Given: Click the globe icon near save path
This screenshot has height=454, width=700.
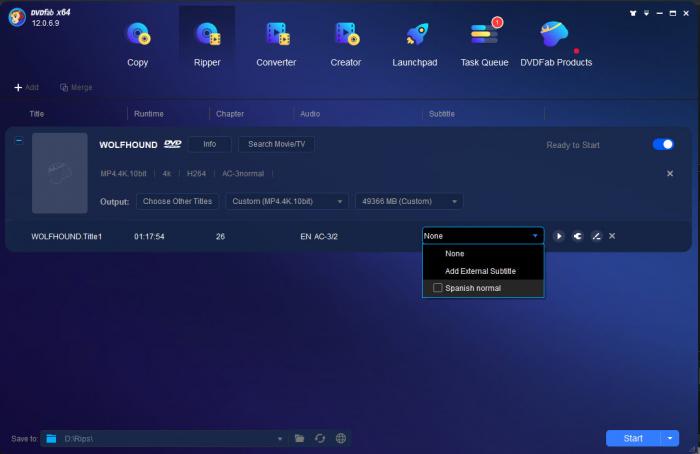Looking at the screenshot, I should pos(341,438).
